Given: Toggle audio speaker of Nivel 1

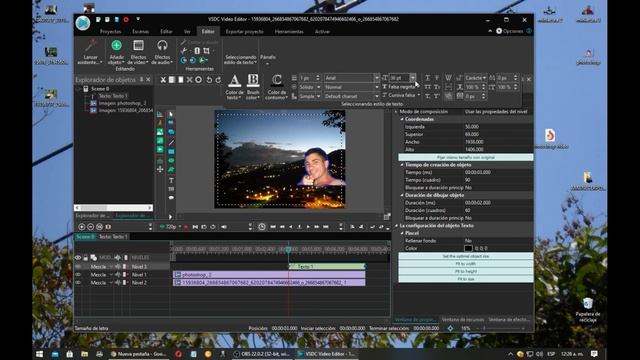Looking at the screenshot, I should pyautogui.click(x=118, y=275).
